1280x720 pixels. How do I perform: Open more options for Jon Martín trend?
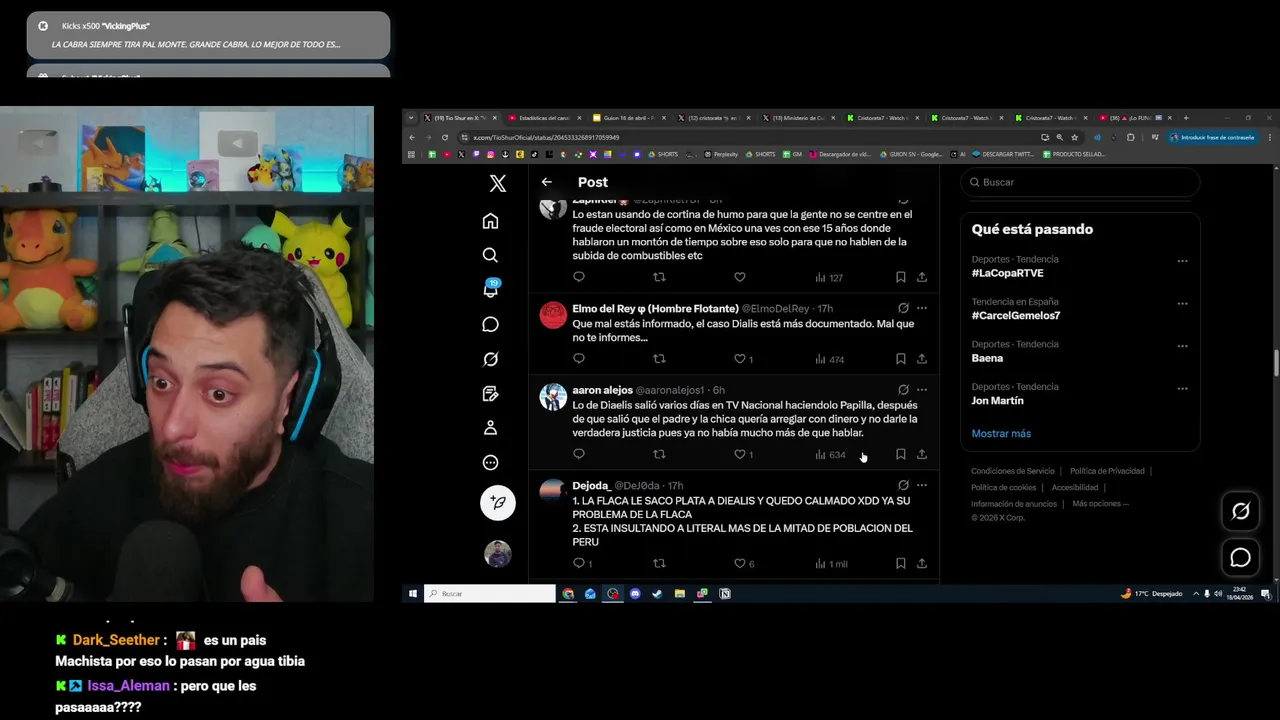(1182, 389)
